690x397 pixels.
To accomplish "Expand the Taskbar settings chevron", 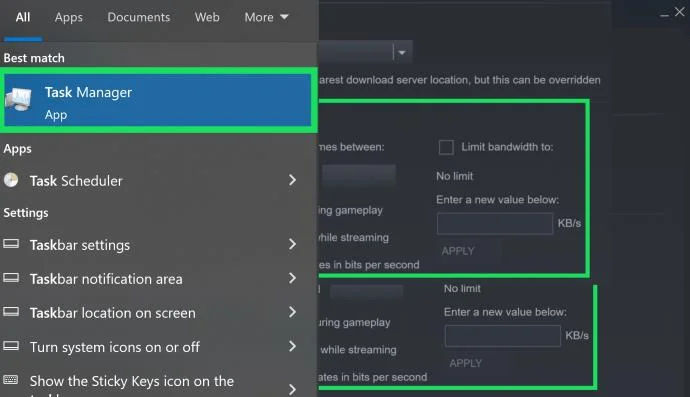I will [x=292, y=244].
